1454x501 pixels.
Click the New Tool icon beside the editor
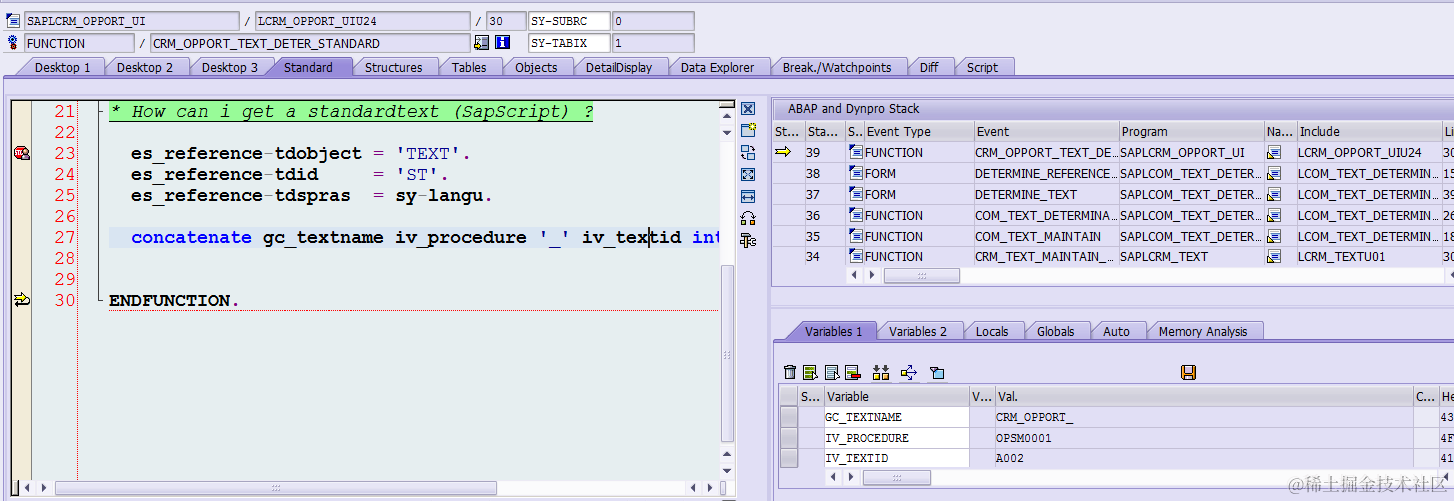point(747,130)
